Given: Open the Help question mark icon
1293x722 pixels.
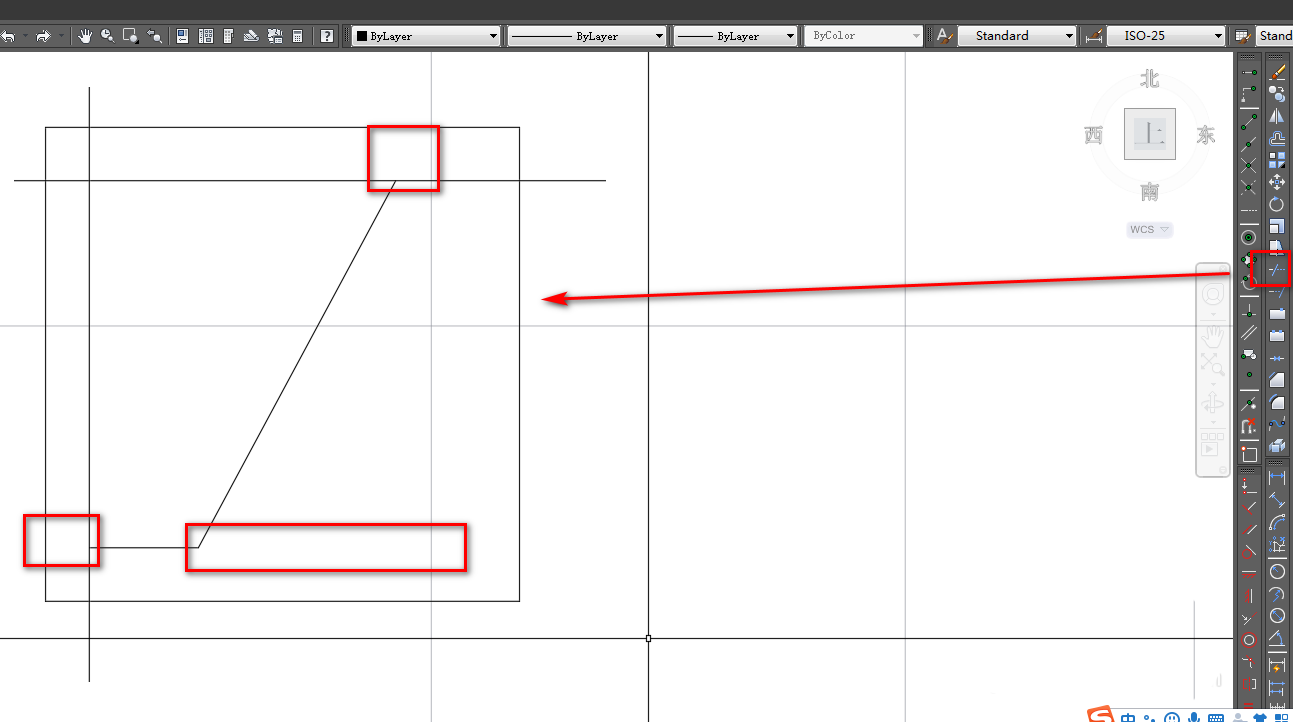Looking at the screenshot, I should pyautogui.click(x=327, y=36).
